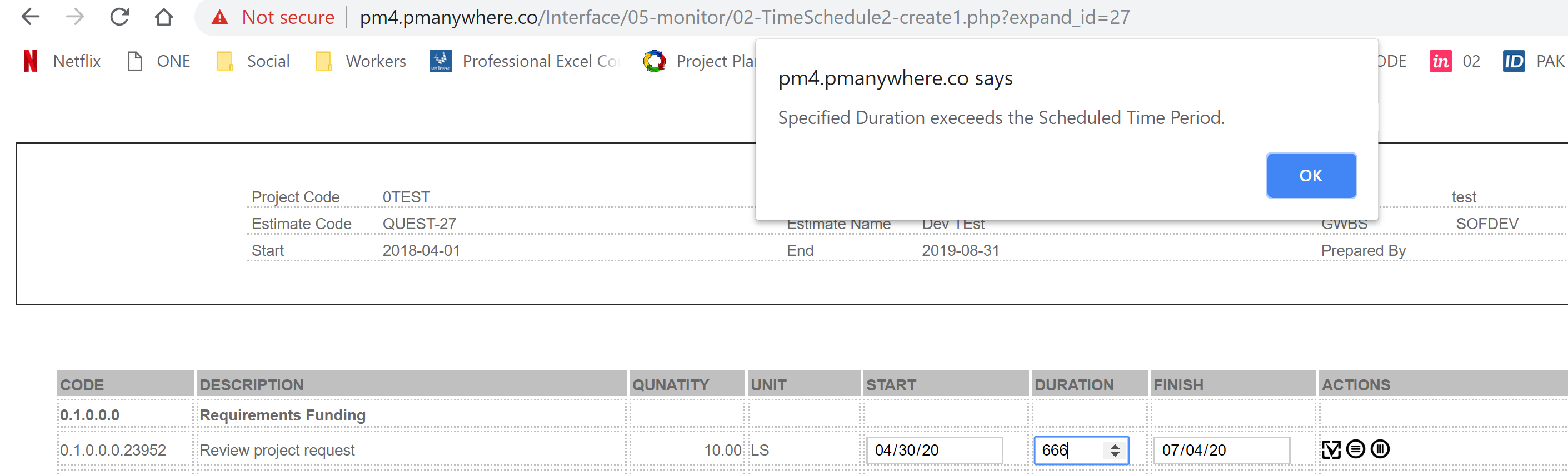
Task: Focus the Start date field showing 04/30/20
Action: point(933,450)
